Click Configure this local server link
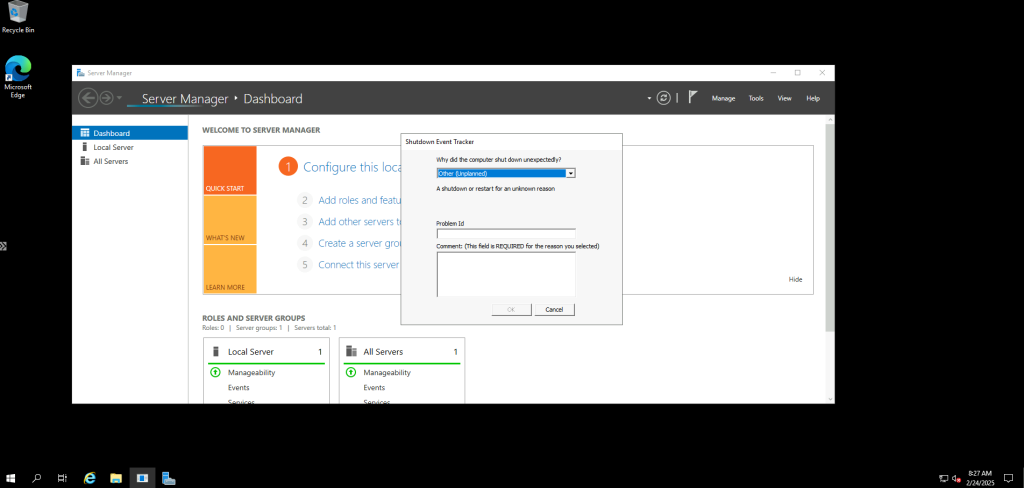 coord(351,167)
